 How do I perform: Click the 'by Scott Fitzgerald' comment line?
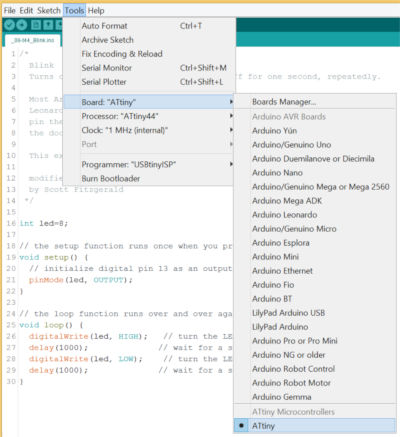(x=76, y=189)
